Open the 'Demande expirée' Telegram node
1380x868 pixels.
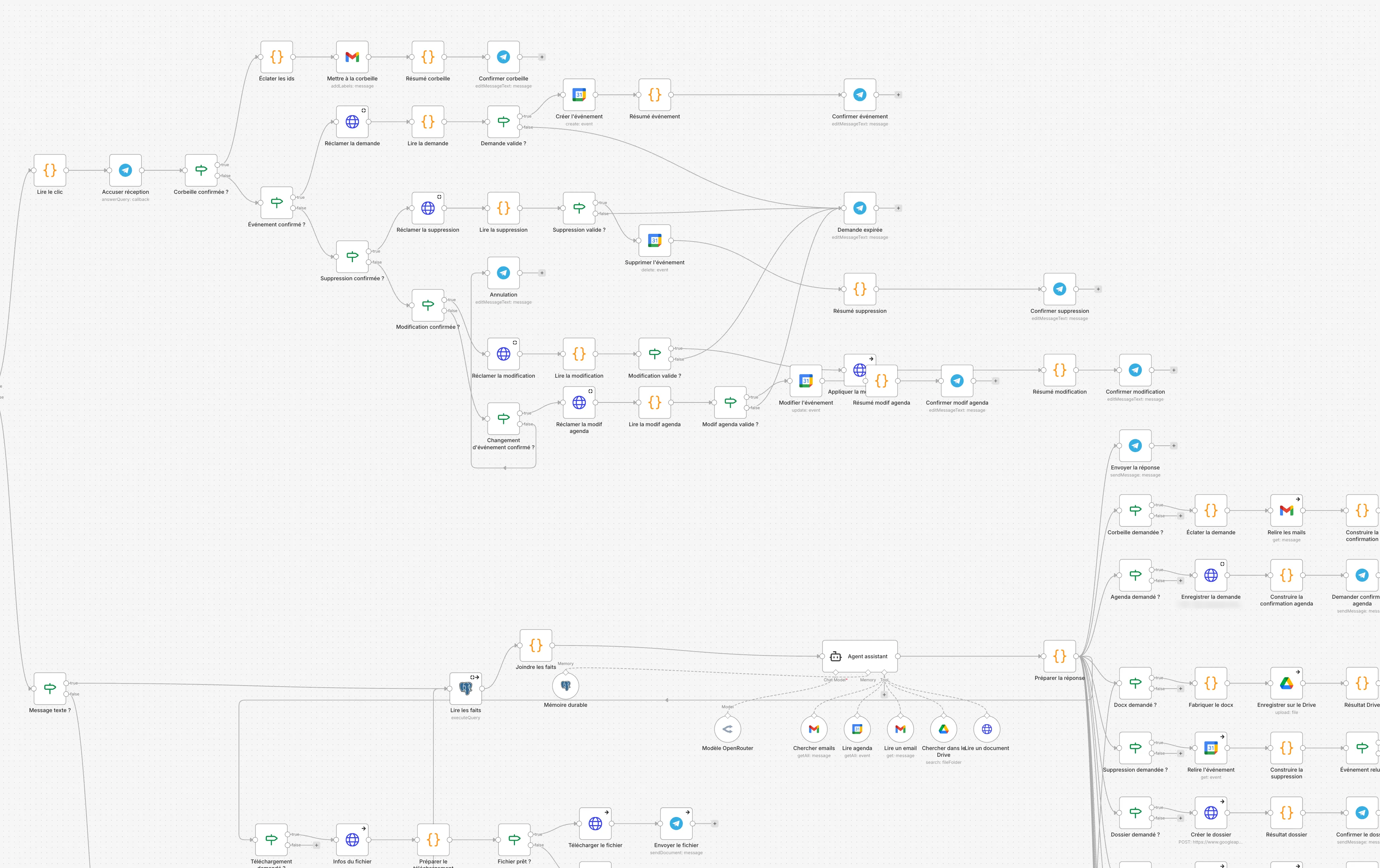[x=860, y=208]
